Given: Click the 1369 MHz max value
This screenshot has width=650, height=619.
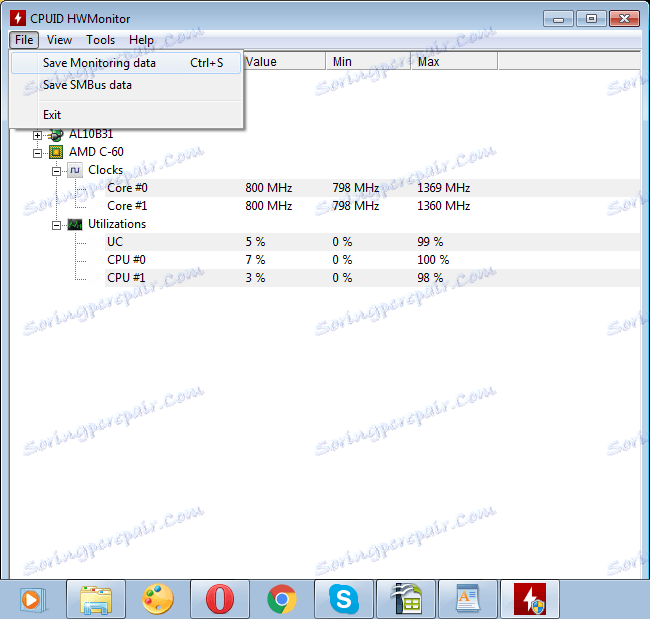Looking at the screenshot, I should [444, 188].
